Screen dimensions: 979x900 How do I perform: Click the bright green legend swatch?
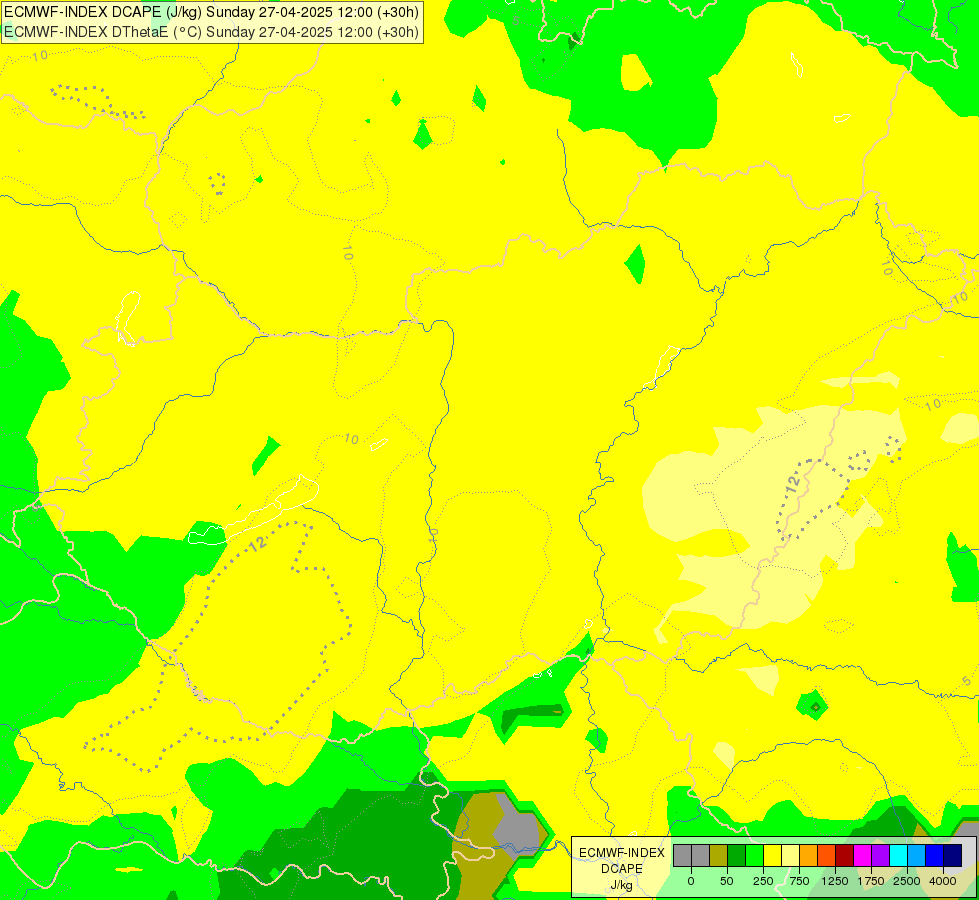[755, 855]
